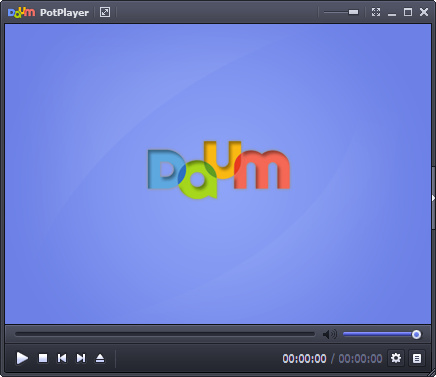Open the settings gear control panel
This screenshot has height=377, width=436.
(x=396, y=358)
